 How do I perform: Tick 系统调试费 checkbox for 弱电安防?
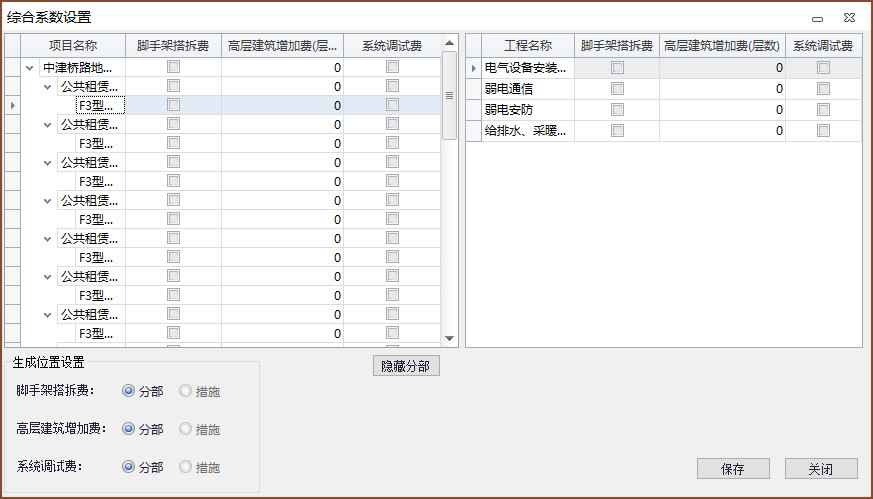(x=823, y=110)
